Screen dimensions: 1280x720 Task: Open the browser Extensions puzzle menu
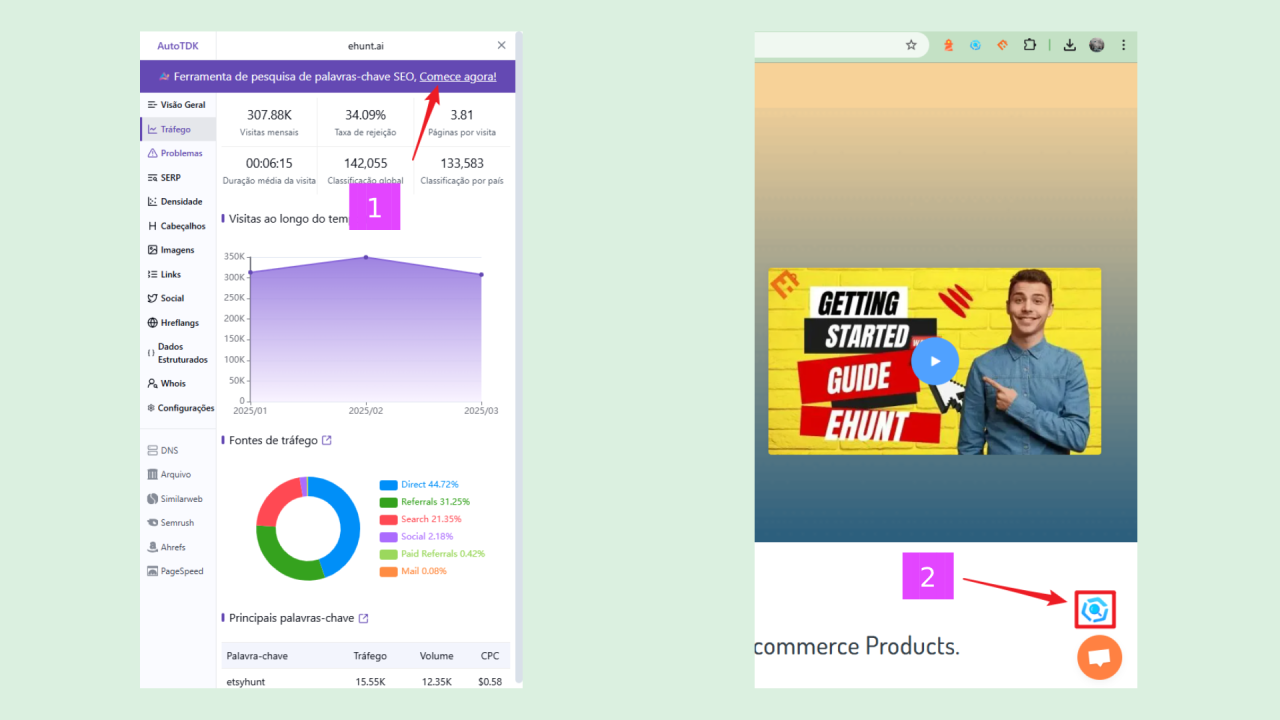tap(1030, 45)
